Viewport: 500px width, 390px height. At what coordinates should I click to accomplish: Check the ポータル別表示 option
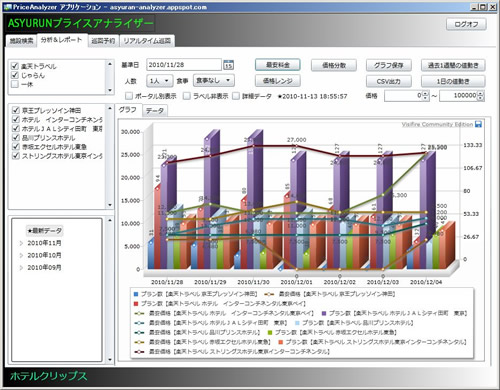[129, 96]
